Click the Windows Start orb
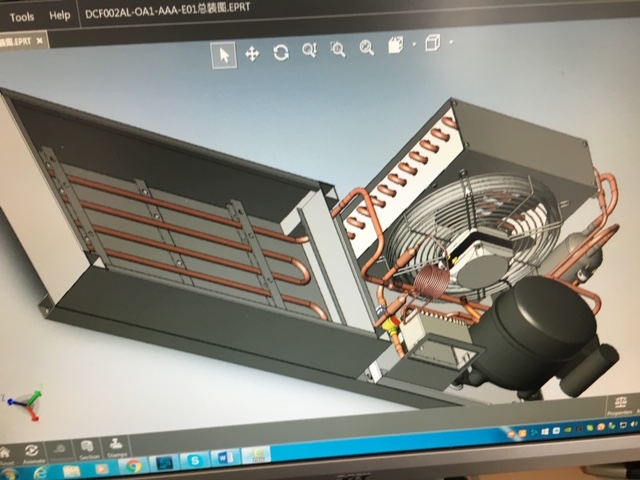640x480 pixels. click(9, 475)
